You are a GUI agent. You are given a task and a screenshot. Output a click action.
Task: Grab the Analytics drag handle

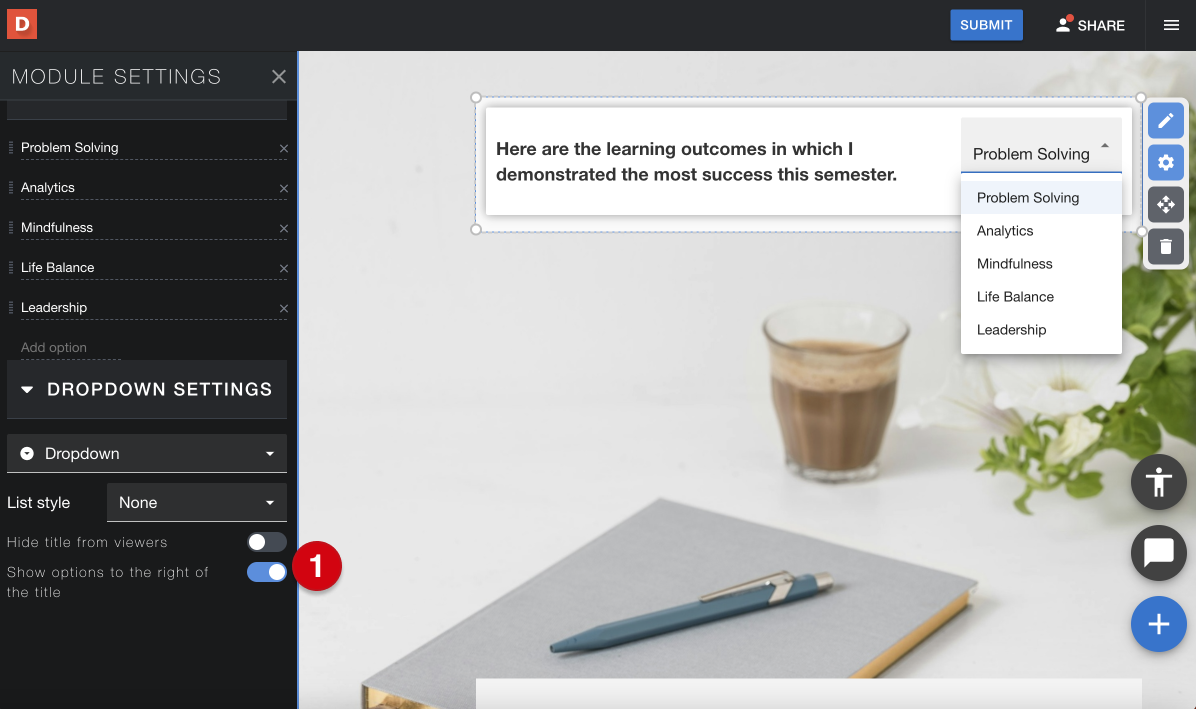[11, 188]
